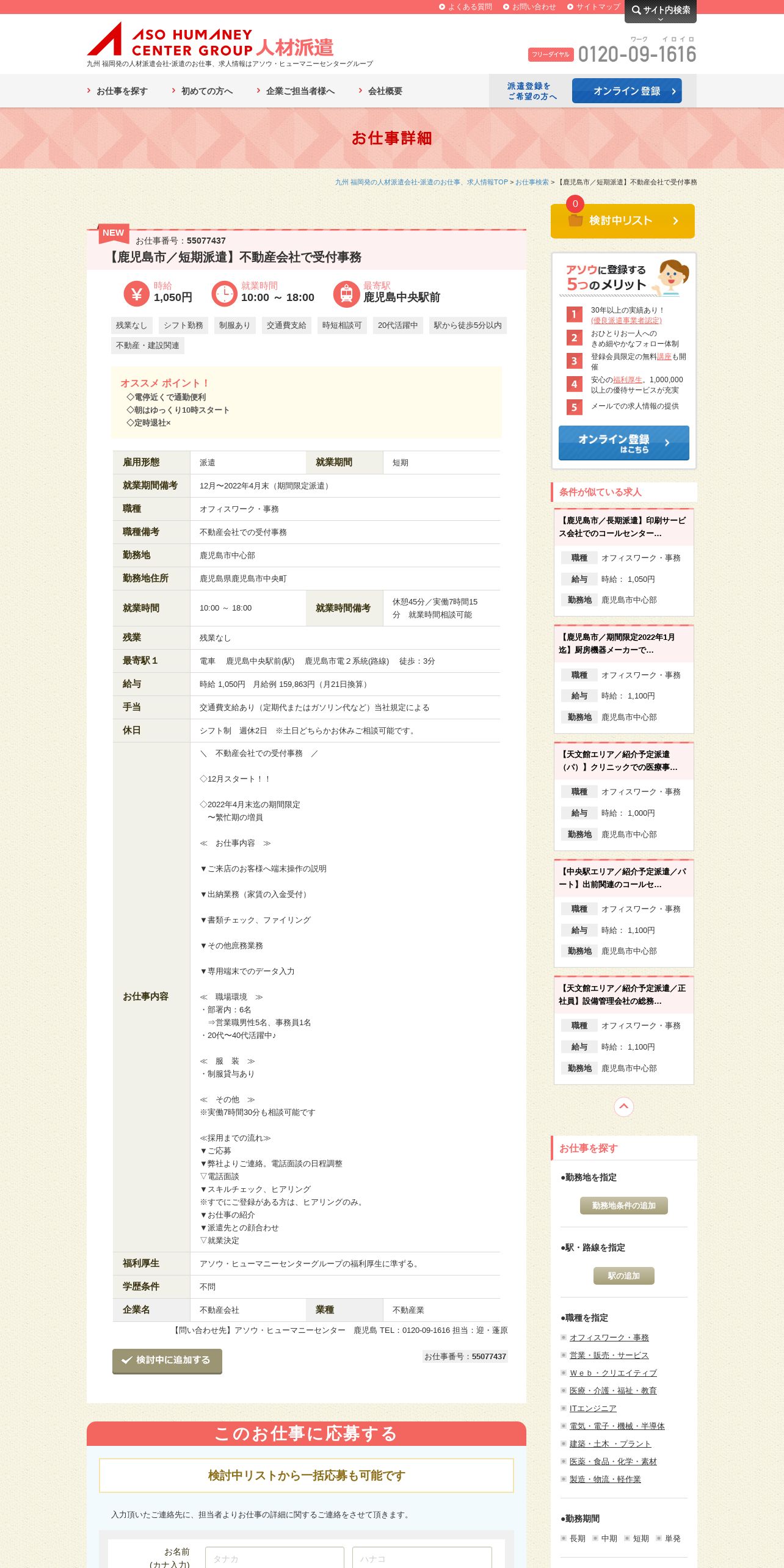Select 医療・介護・福祉・教育 job type
This screenshot has height=1568, width=784.
[613, 1391]
